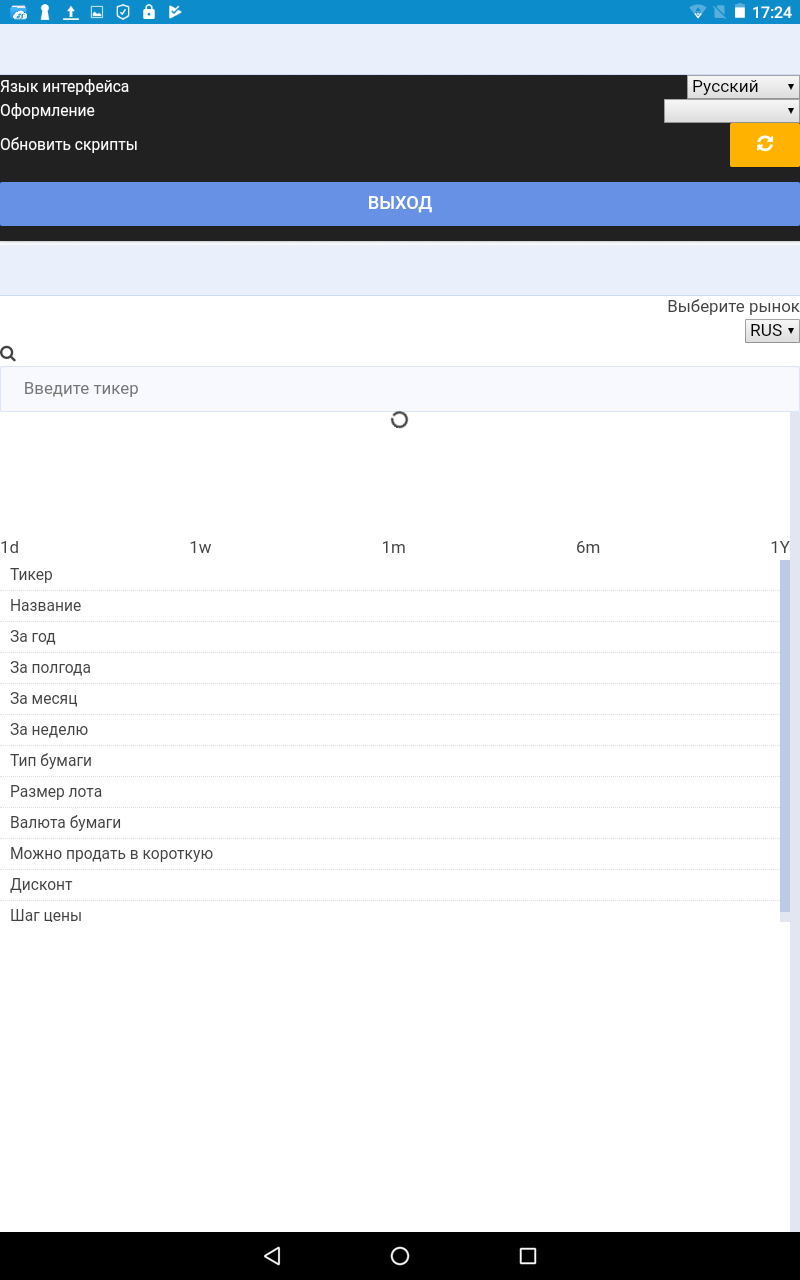The width and height of the screenshot is (800, 1280).
Task: Open the Оформление theme dropdown
Action: [x=732, y=111]
